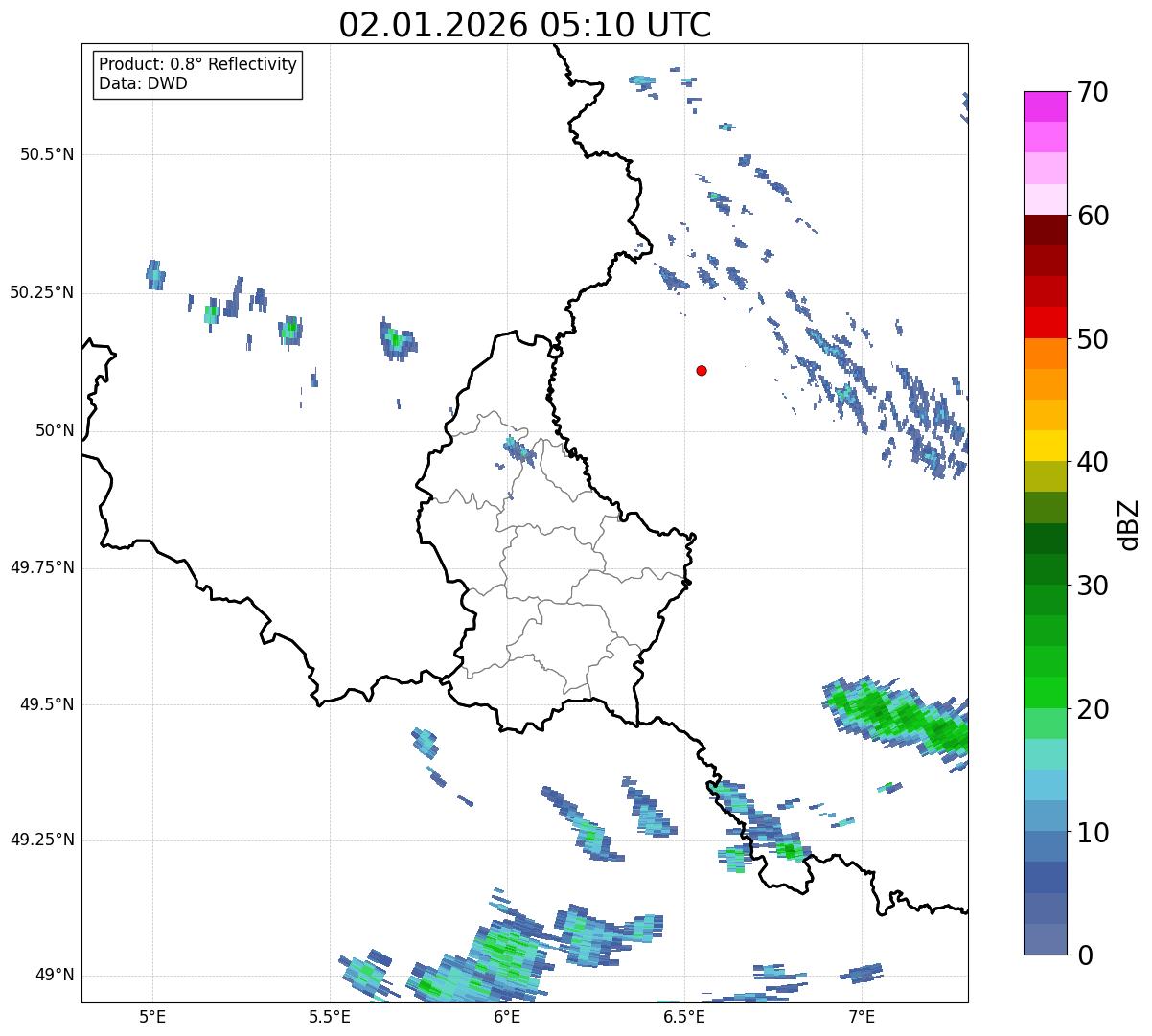Click the colorbar tick value 40
Screen dimensions: 1152x1036
(1093, 462)
